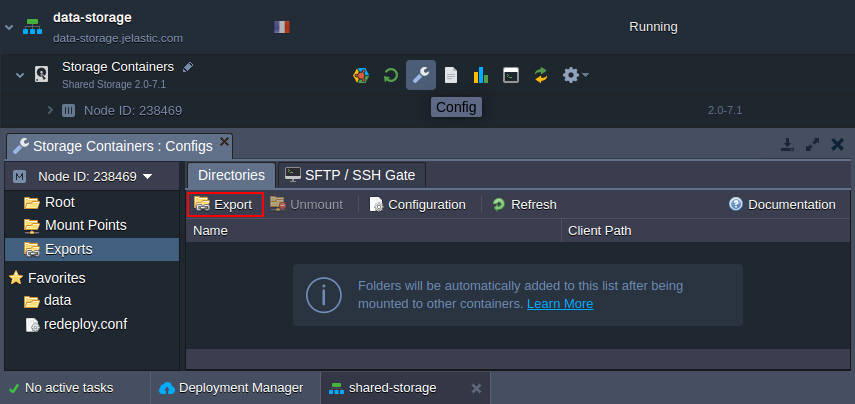The width and height of the screenshot is (855, 404).
Task: Select the Directories tab
Action: click(x=231, y=175)
